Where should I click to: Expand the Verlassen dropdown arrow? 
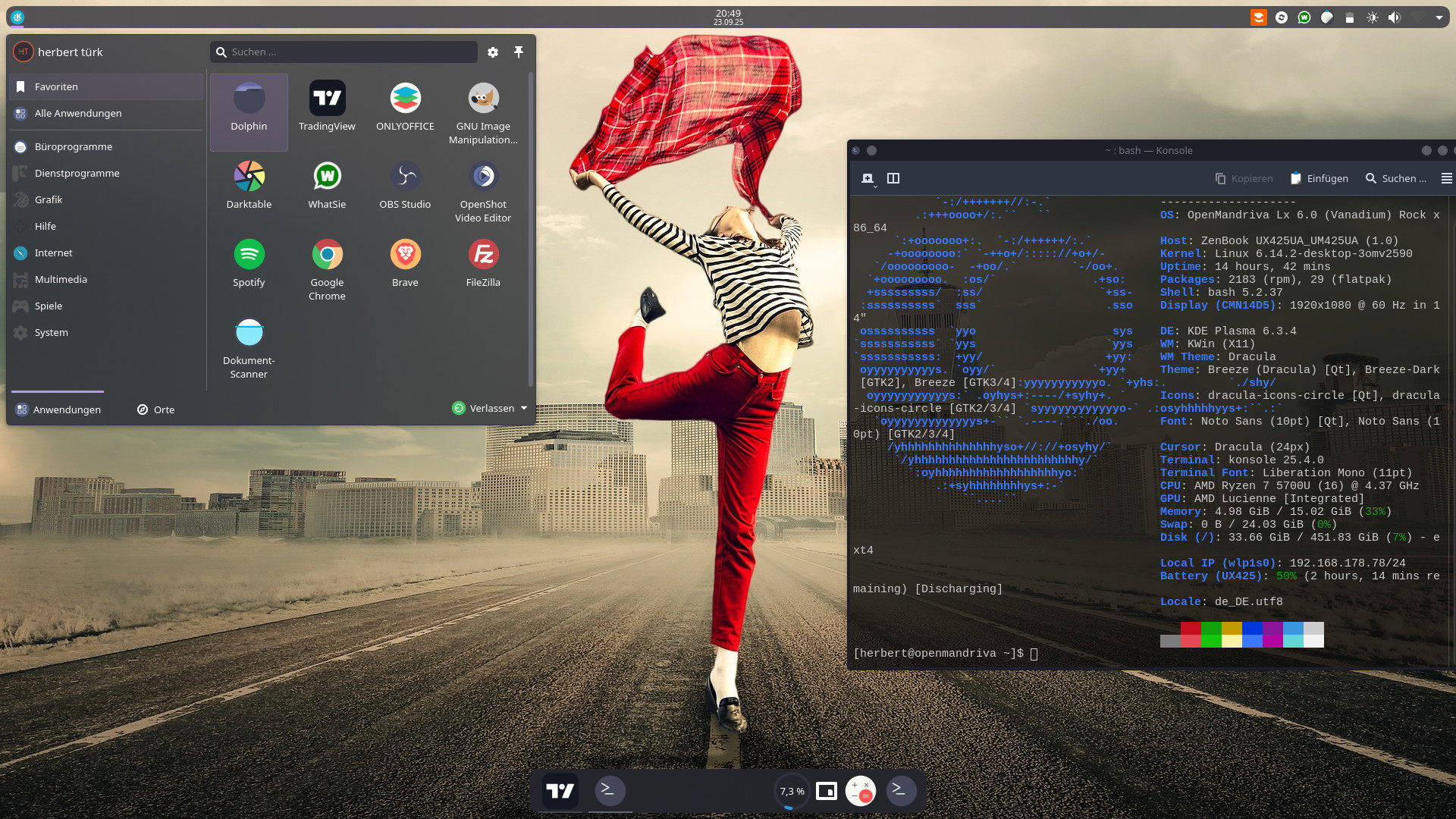click(524, 408)
